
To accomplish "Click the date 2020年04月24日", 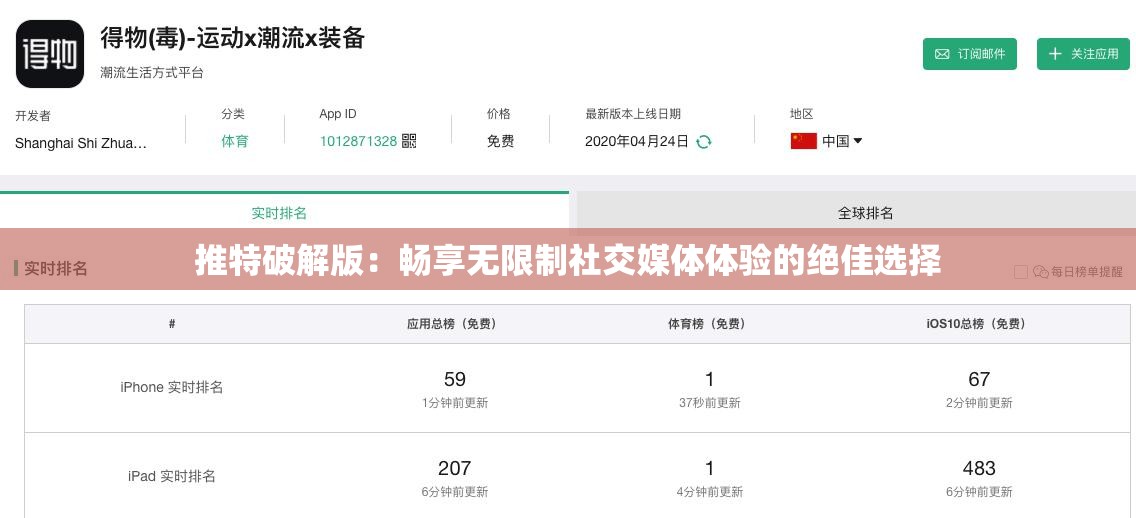I will [x=637, y=141].
